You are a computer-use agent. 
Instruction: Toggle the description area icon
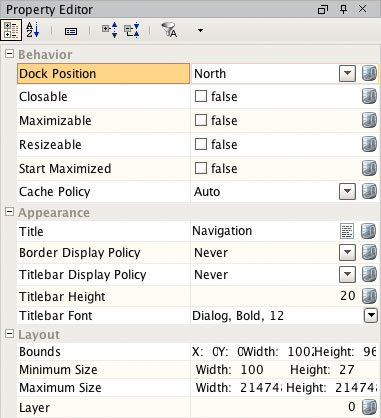(71, 31)
